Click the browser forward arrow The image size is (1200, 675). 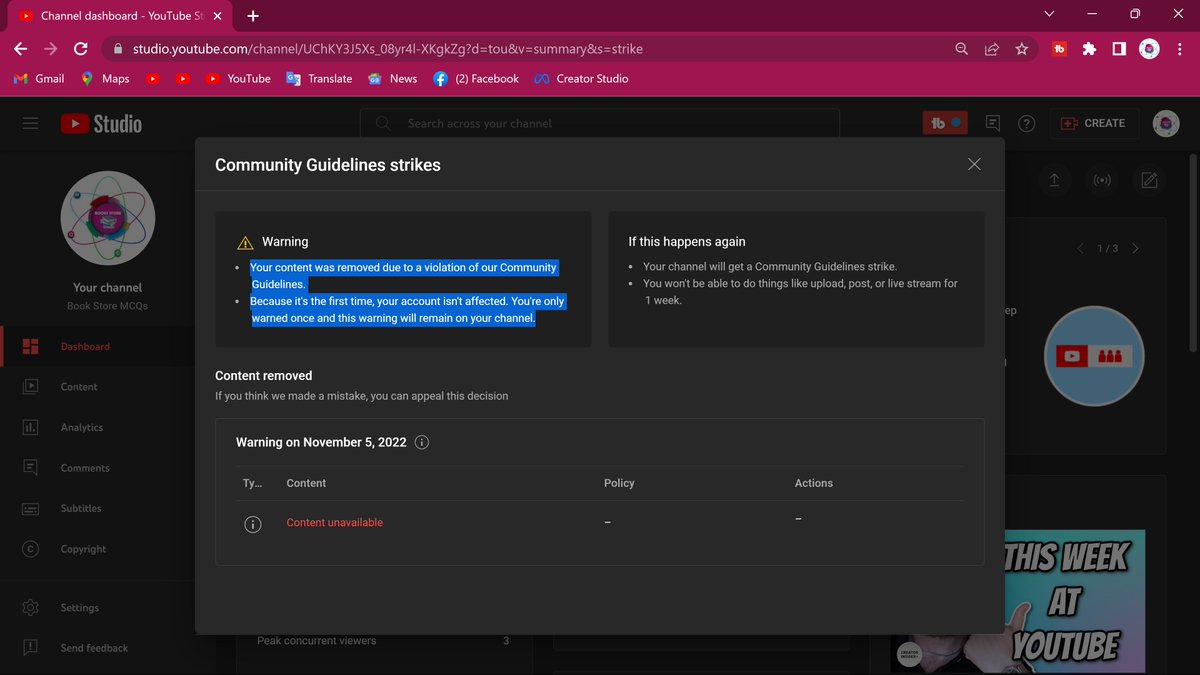[51, 48]
